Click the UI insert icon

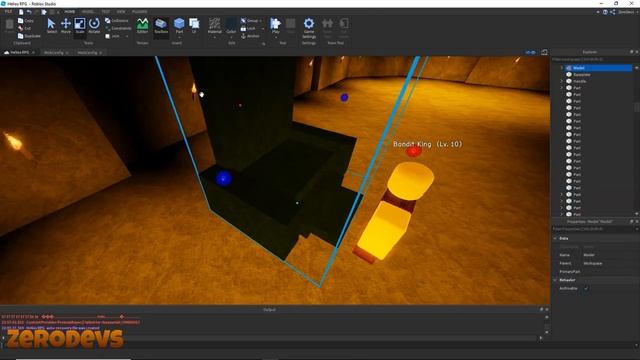pyautogui.click(x=194, y=25)
